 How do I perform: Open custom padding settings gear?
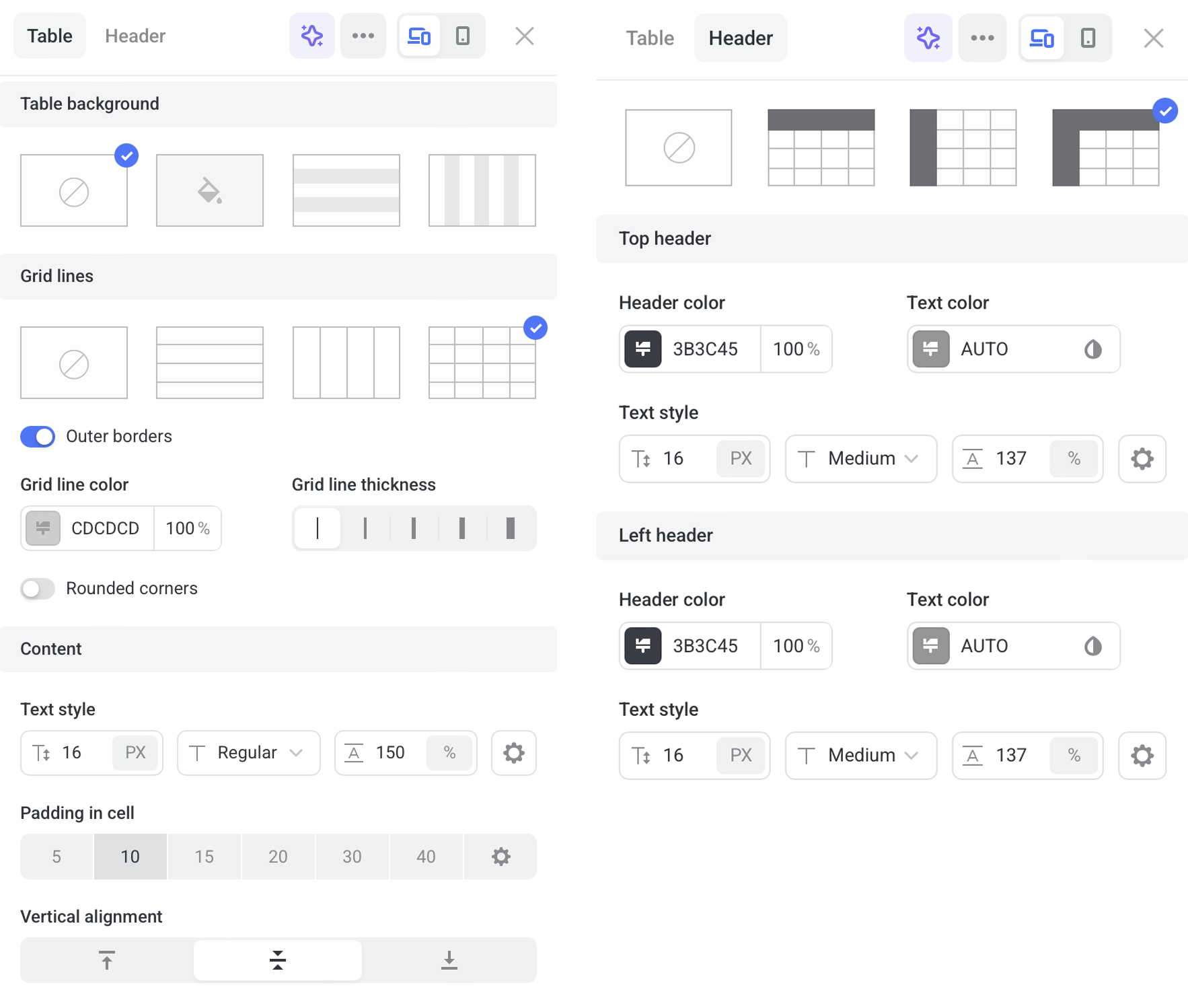click(500, 857)
